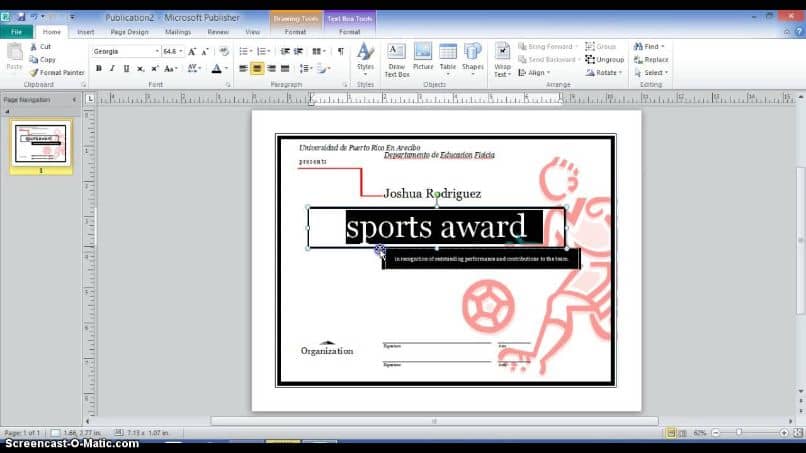Minimize the ribbon arrow icon
Viewport: 806px width, 453px height.
coord(787,32)
